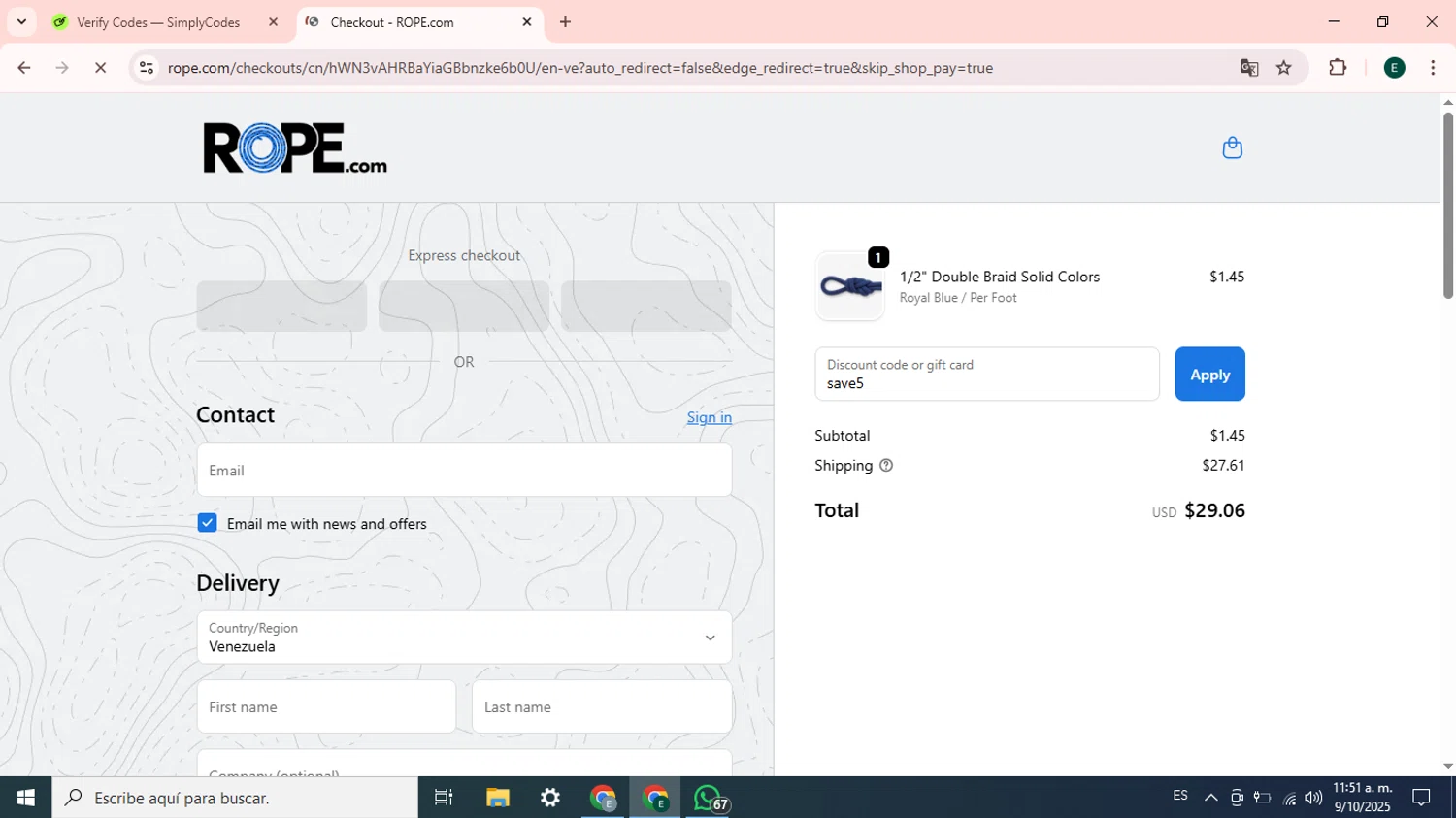Stop loading the page
The height and width of the screenshot is (818, 1456).
point(100,68)
